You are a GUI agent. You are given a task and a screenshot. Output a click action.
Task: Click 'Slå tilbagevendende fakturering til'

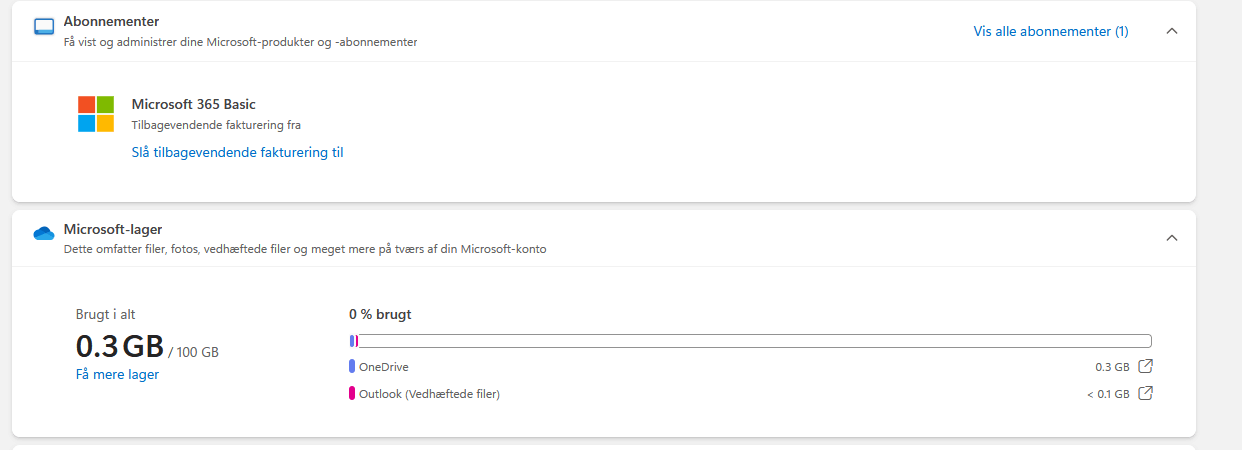[237, 152]
